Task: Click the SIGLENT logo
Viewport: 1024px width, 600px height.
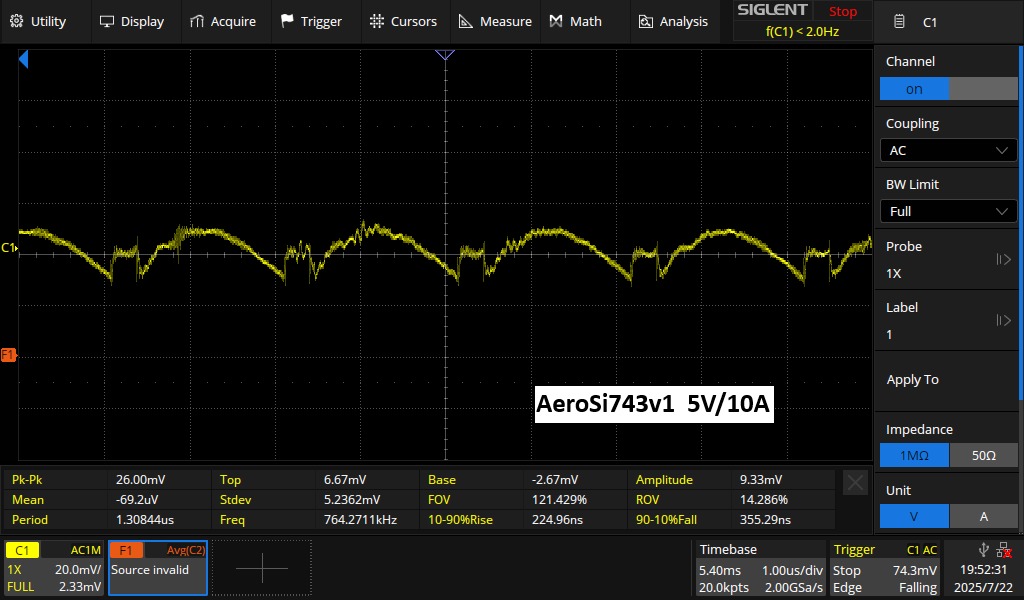Action: tap(772, 10)
